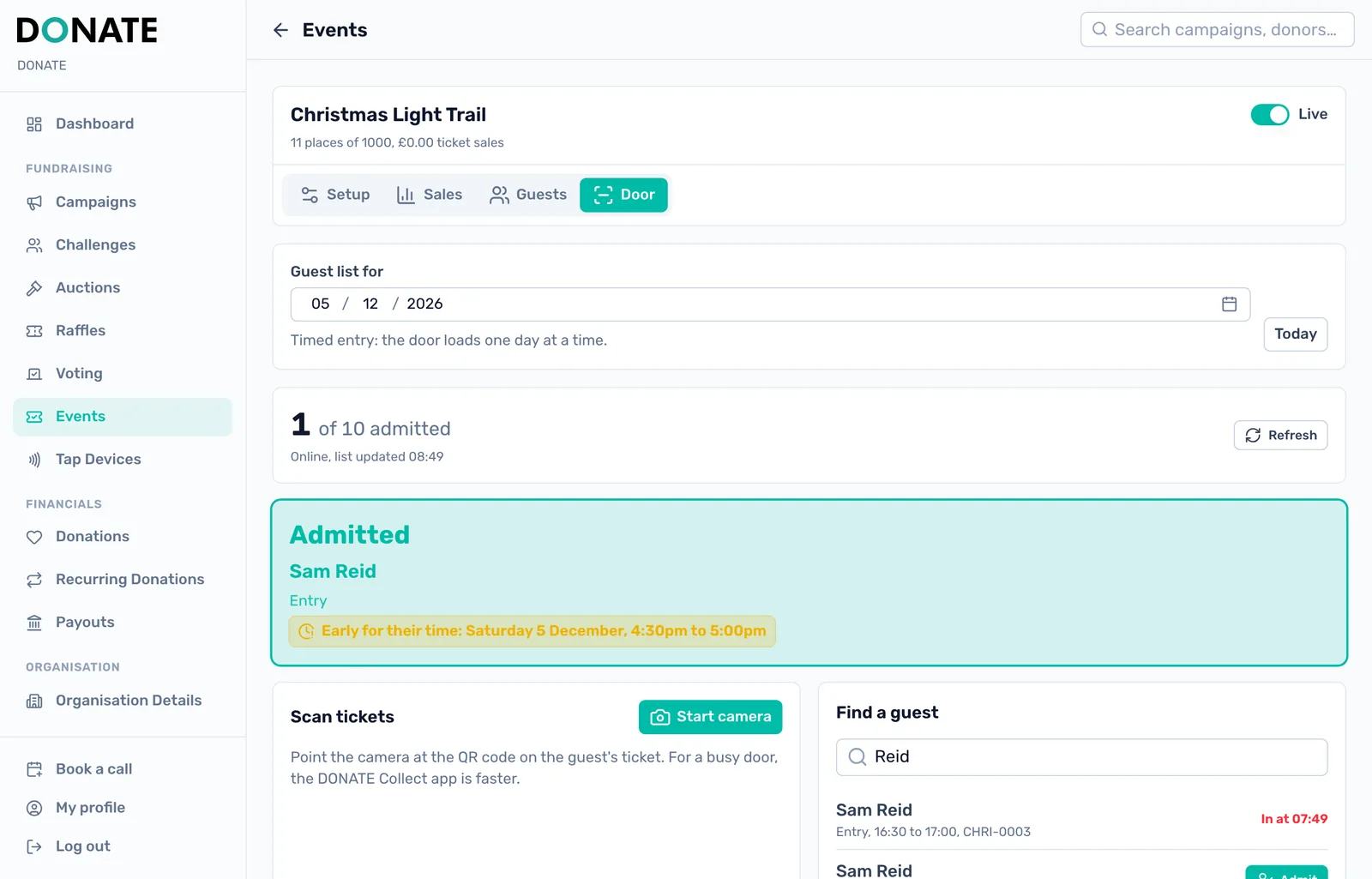Viewport: 1372px width, 879px height.
Task: Open the Guests tab
Action: (x=528, y=195)
